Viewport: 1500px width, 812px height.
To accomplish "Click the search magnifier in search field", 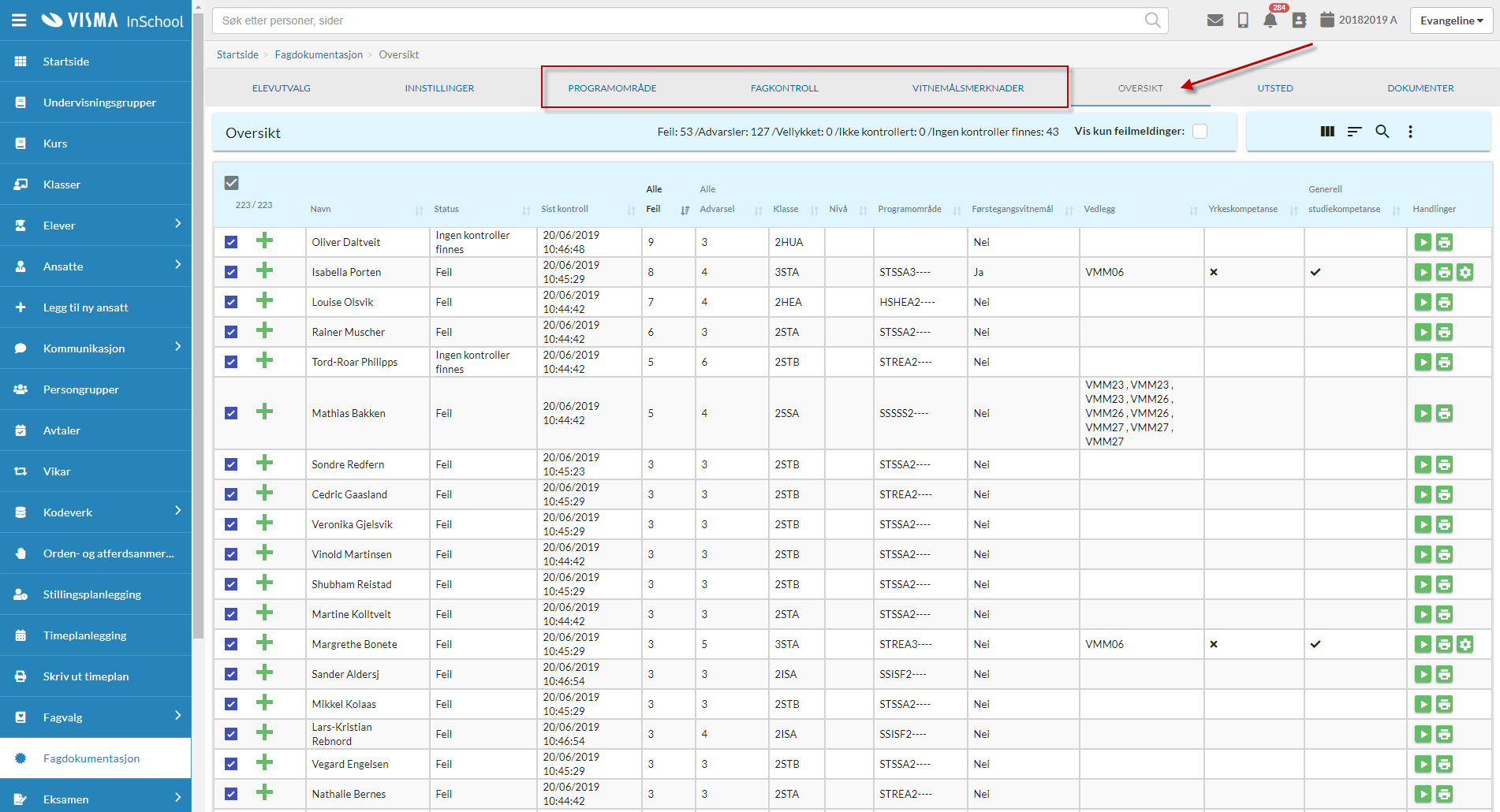I will coord(1152,20).
